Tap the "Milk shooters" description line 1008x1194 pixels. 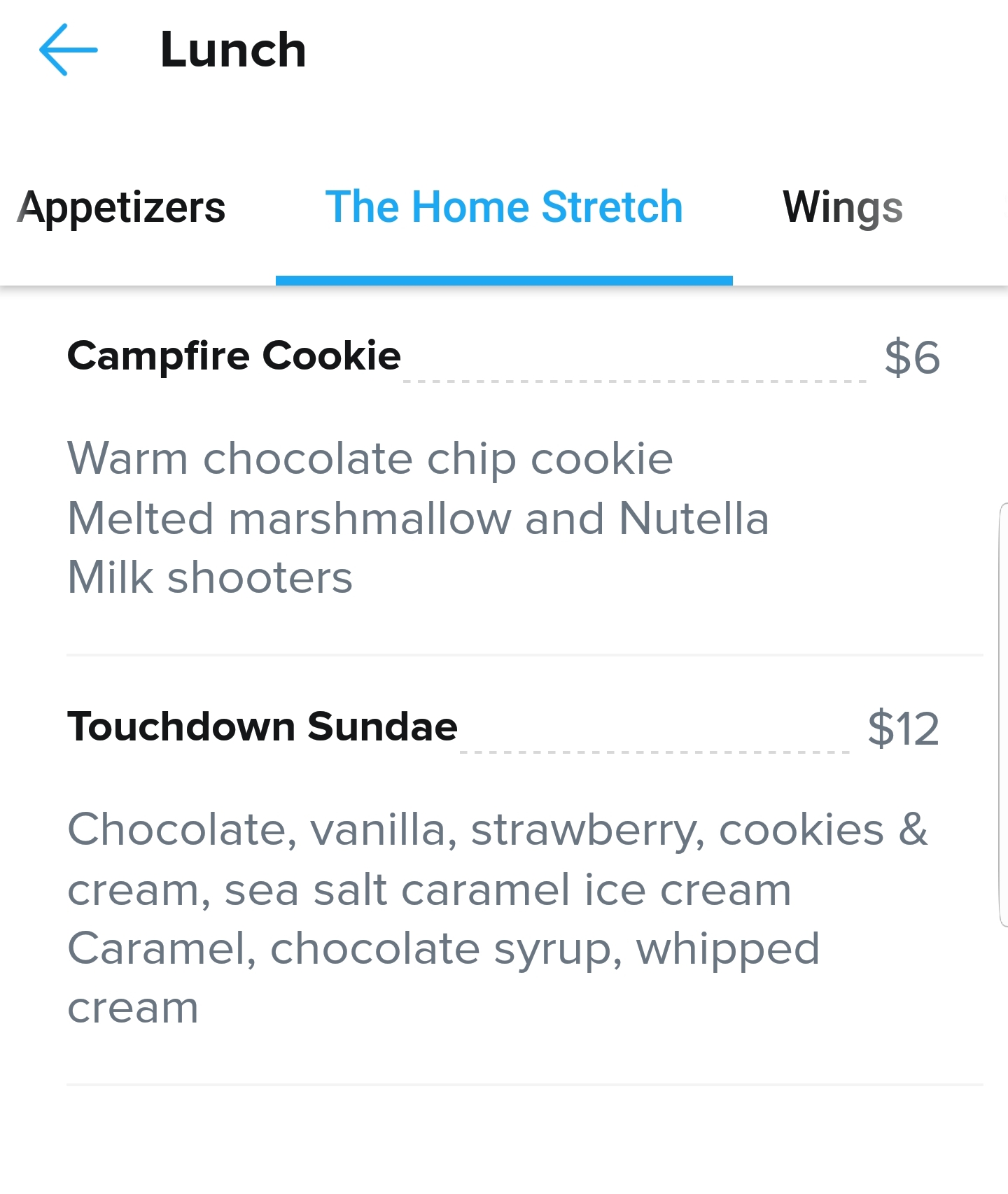pos(210,578)
